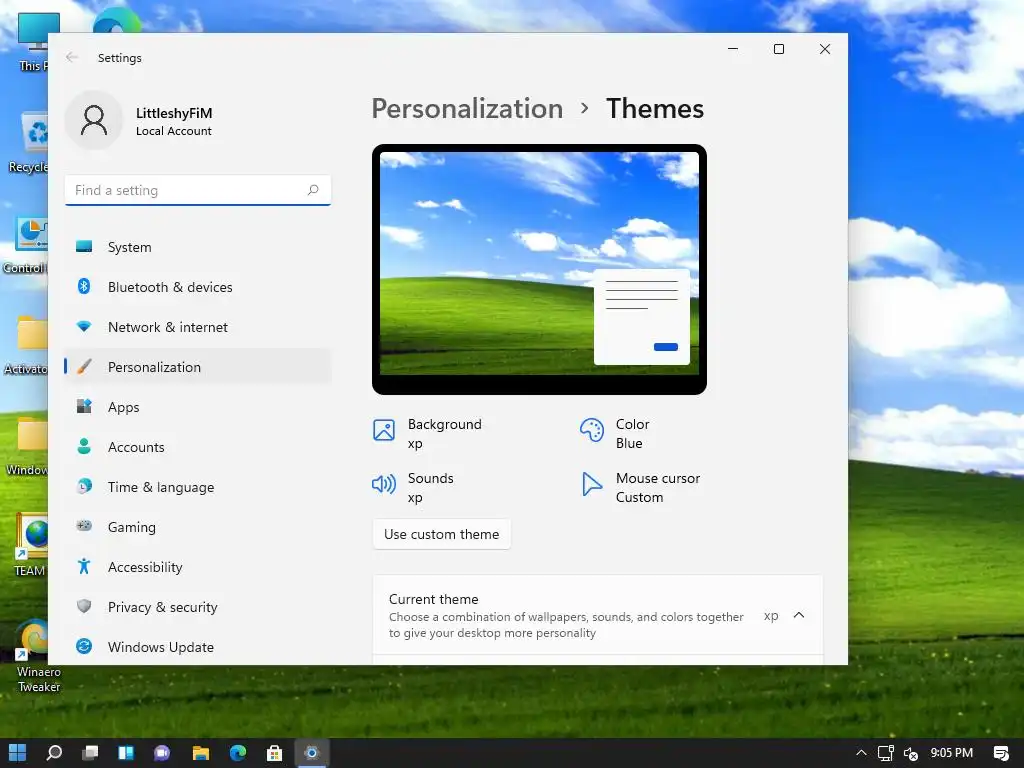Select the Winaero Tweaker desktop shortcut
Viewport: 1024px width, 768px height.
36,656
